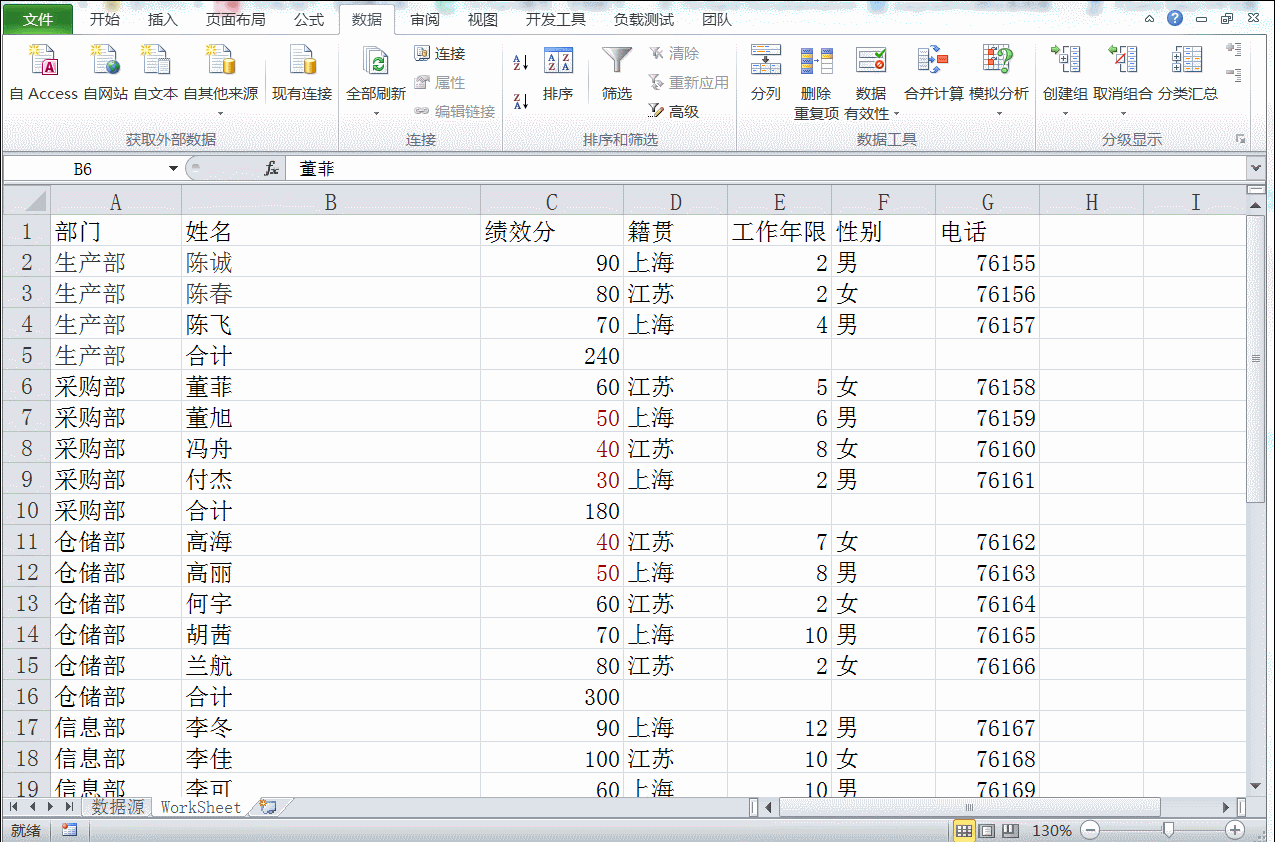Switch to Page Layout view in status bar
Screen dimensions: 1275x842
(x=987, y=830)
